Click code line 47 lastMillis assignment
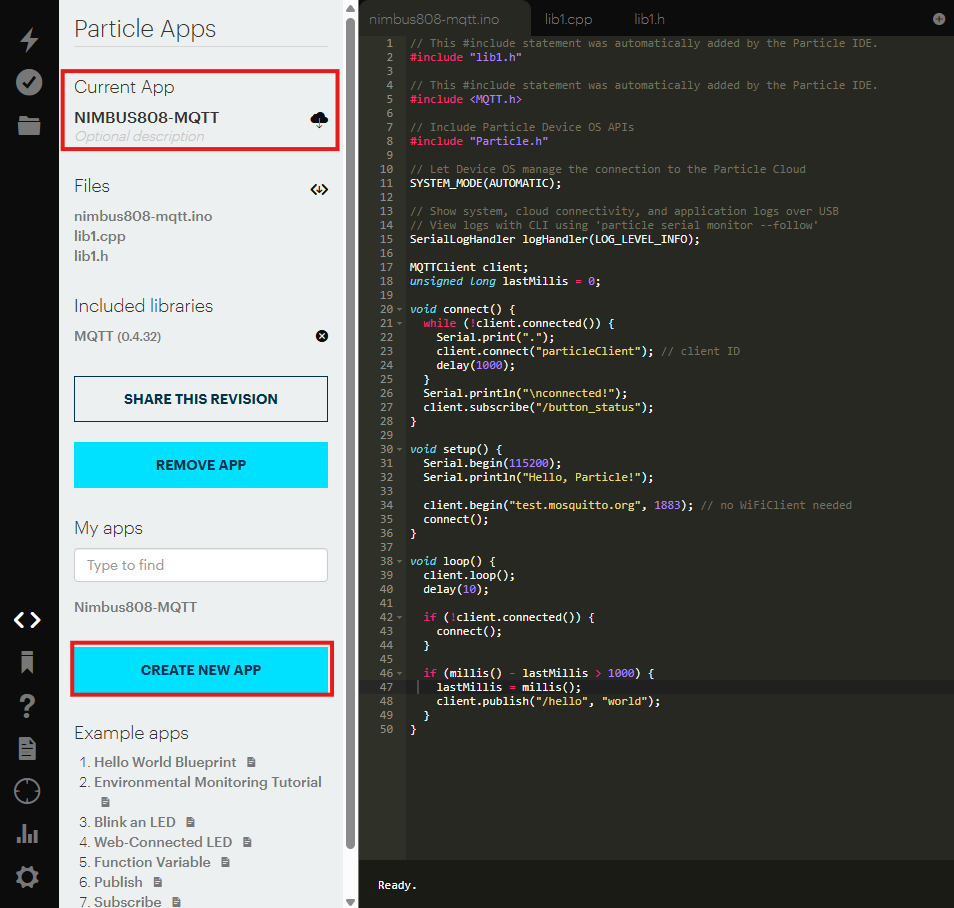The height and width of the screenshot is (908, 954). (508, 687)
